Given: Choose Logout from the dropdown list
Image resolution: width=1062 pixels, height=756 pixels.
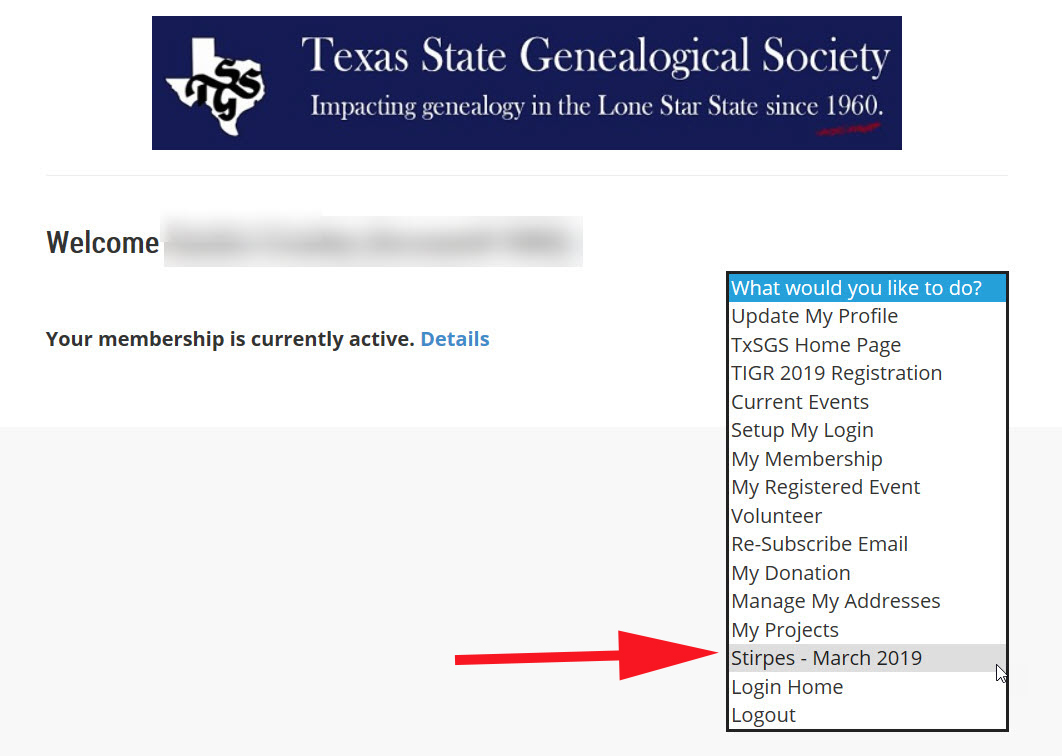Looking at the screenshot, I should click(x=763, y=715).
